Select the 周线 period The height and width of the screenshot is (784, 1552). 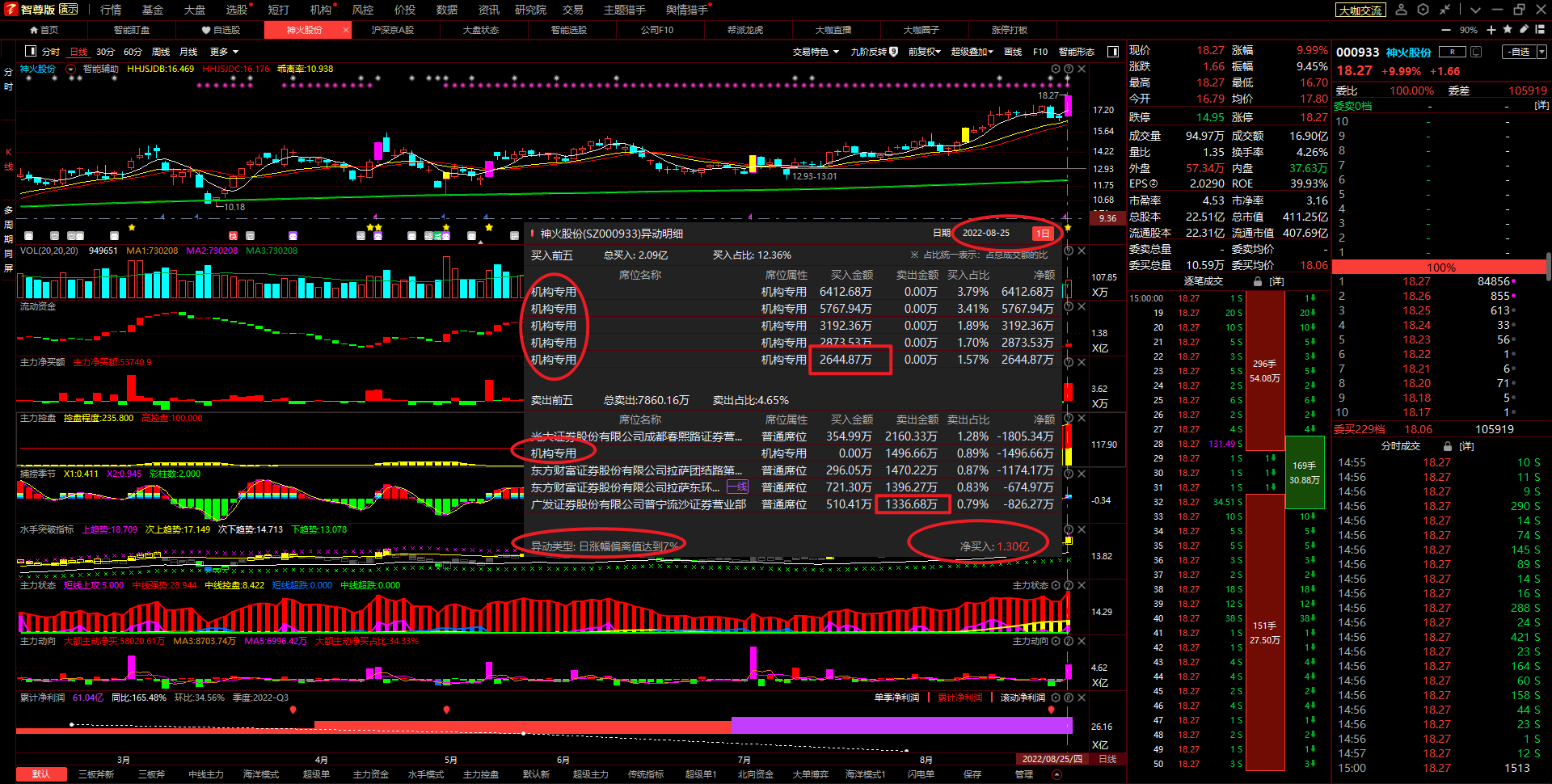click(x=161, y=52)
